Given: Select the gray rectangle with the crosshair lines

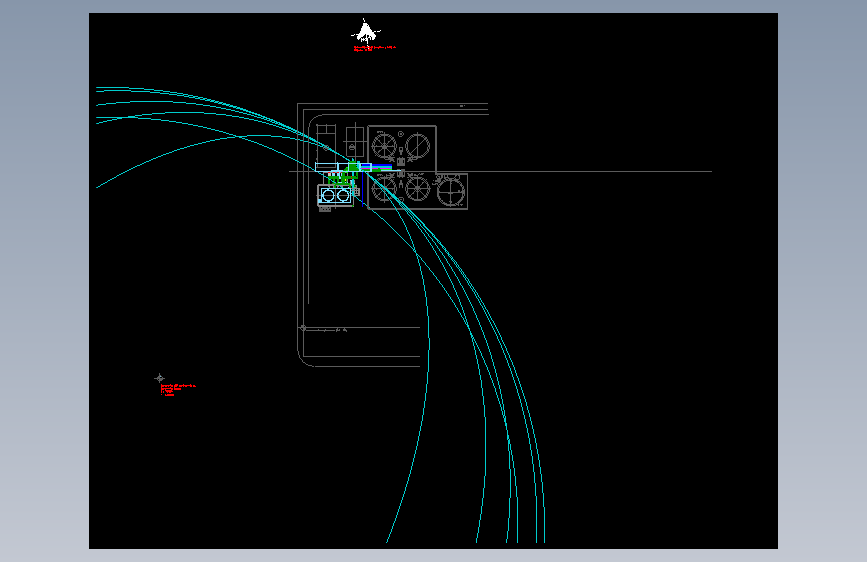Looking at the screenshot, I should pyautogui.click(x=354, y=141).
